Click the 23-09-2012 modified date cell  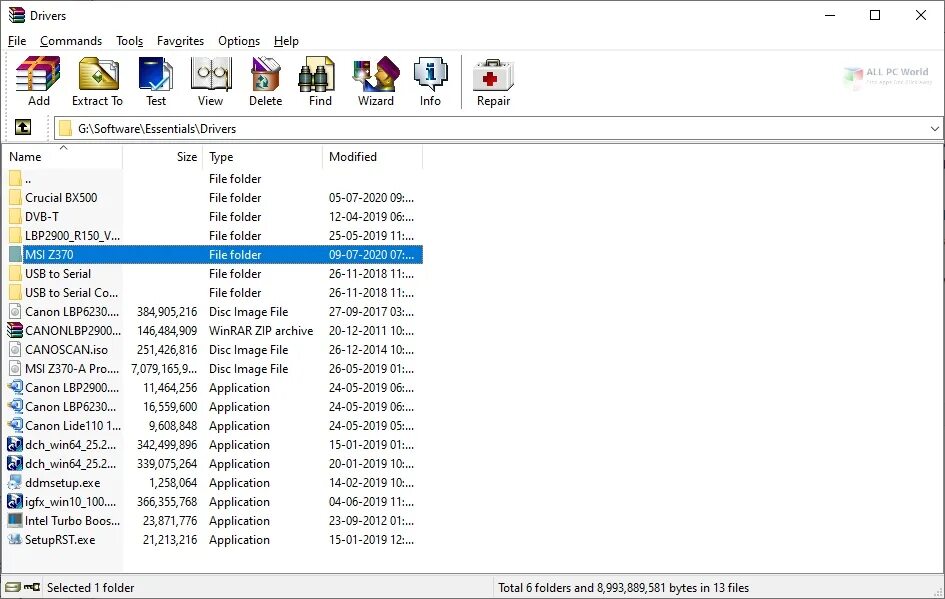point(371,521)
